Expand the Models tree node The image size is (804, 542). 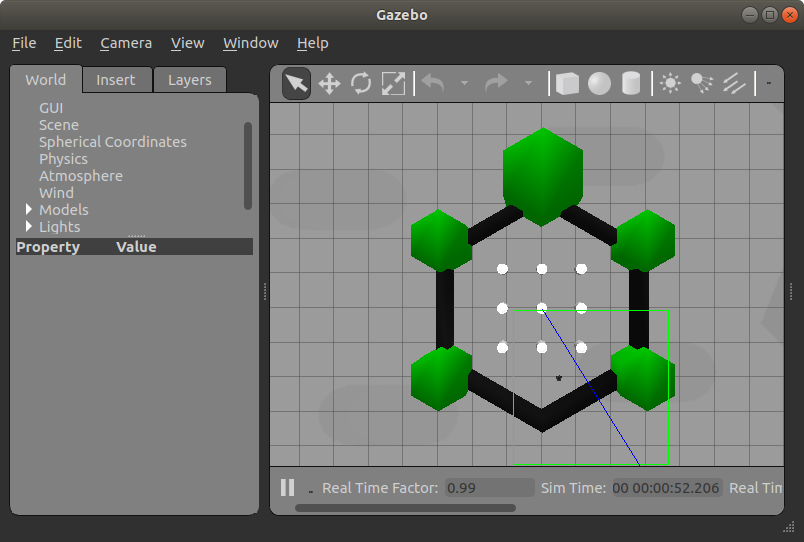29,209
